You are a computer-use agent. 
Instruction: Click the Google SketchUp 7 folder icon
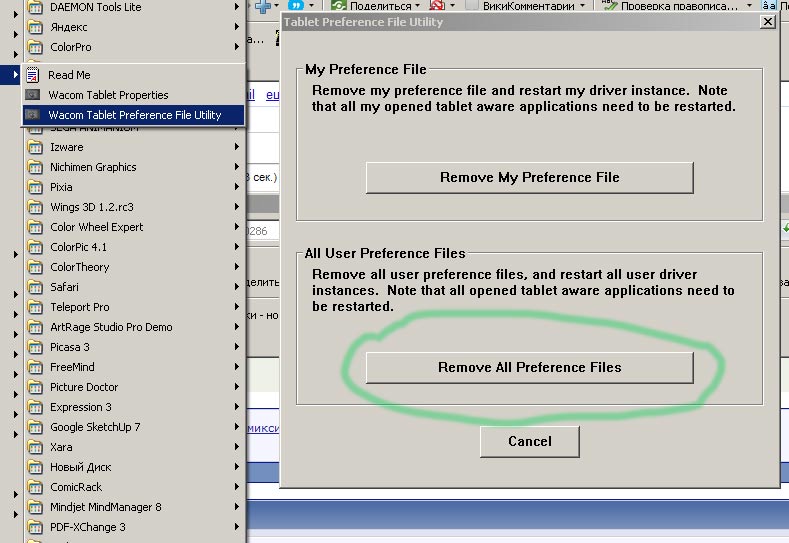point(35,427)
